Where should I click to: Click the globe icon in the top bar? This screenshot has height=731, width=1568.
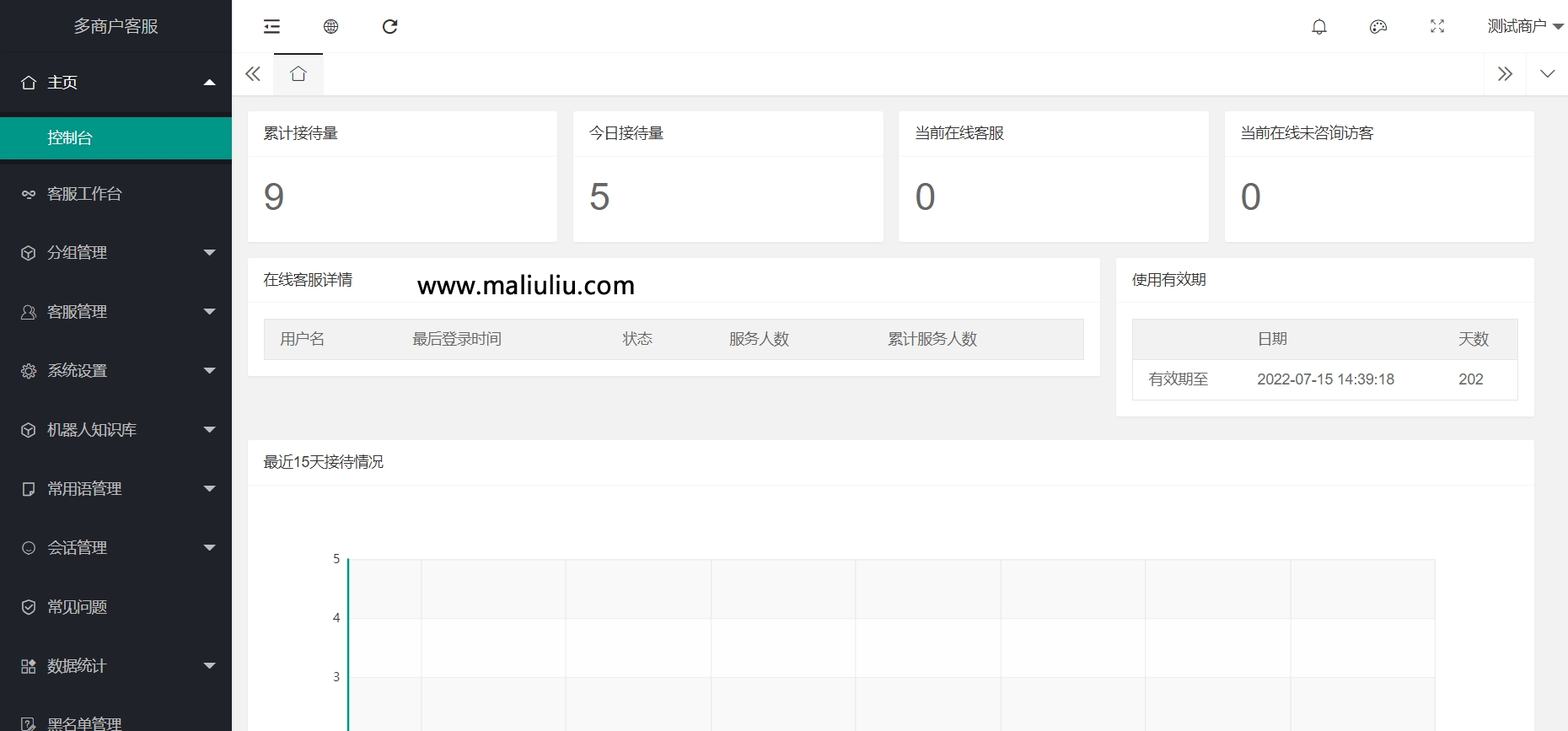click(330, 27)
